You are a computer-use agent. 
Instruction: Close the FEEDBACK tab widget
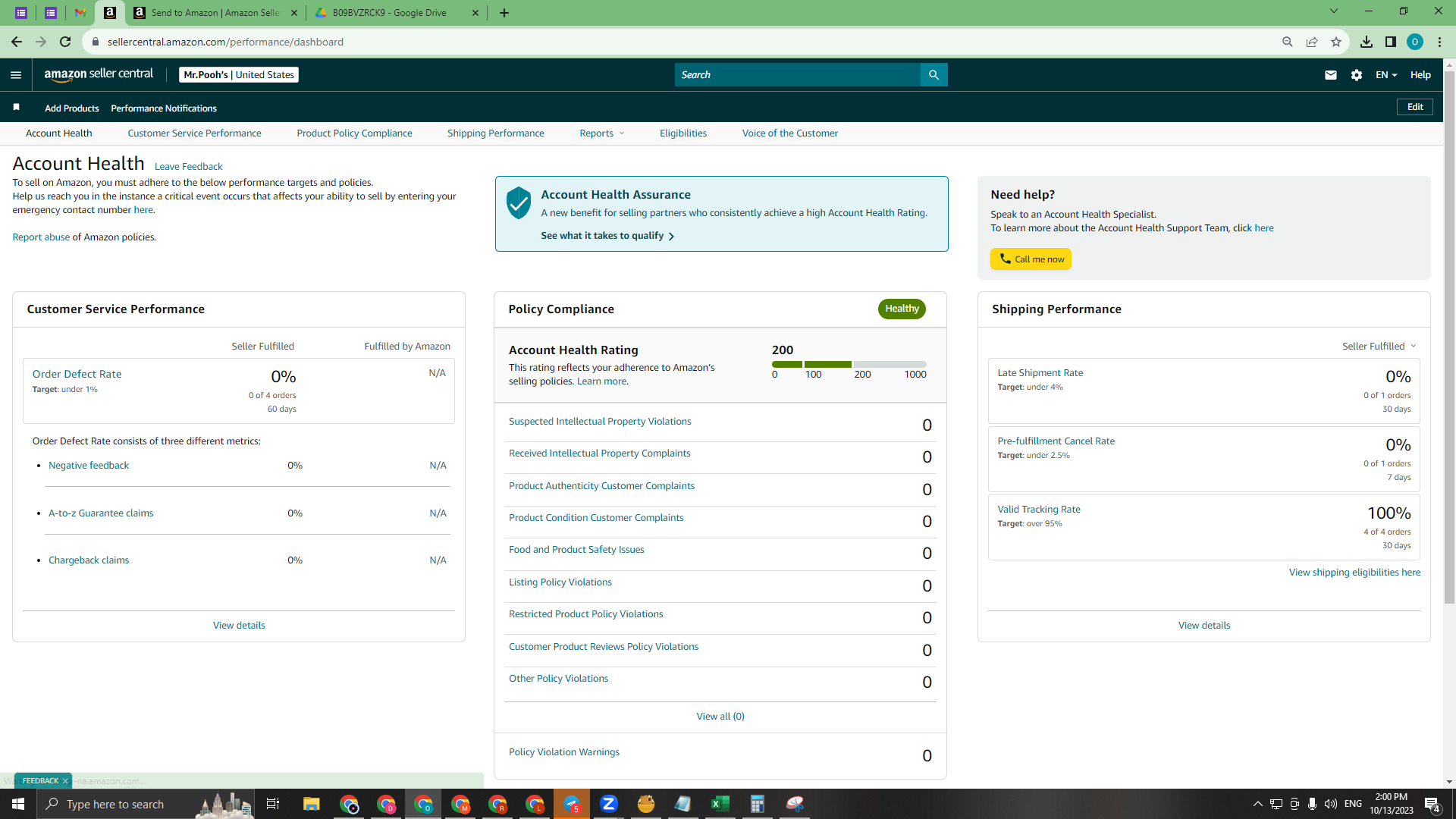pyautogui.click(x=65, y=781)
